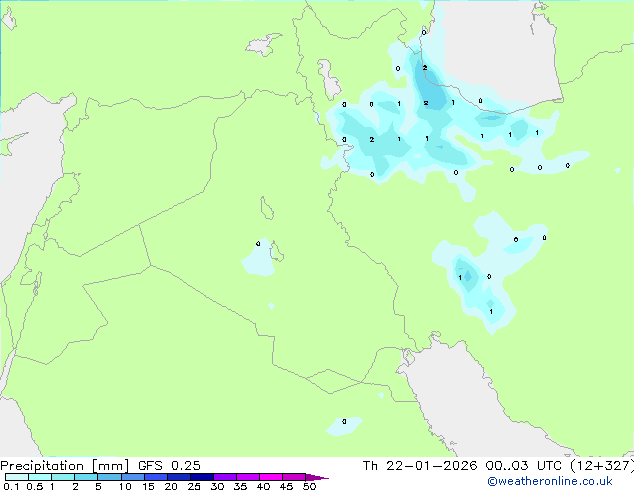Click the above-50 arrow tip of legend
This screenshot has width=634, height=490.
317,477
